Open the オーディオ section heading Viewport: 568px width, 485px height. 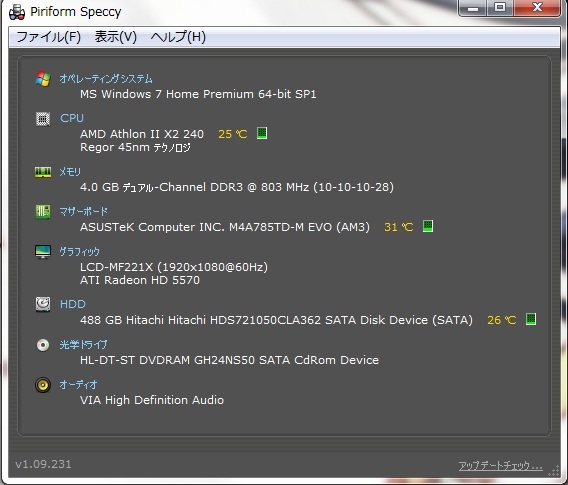(x=78, y=385)
